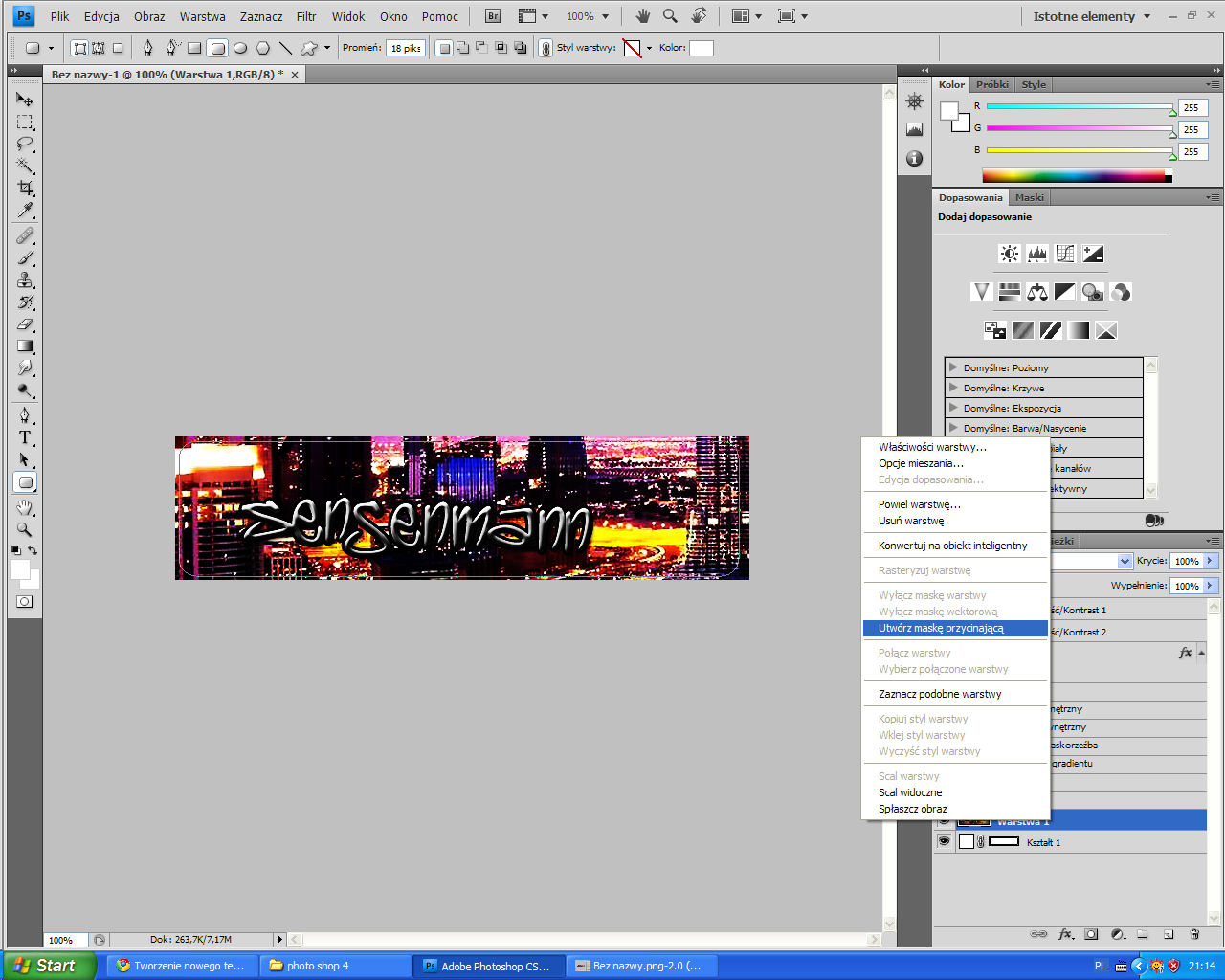Add a Levels adjustment via the histogram icon
Screen dimensions: 1225x980
(x=1037, y=254)
